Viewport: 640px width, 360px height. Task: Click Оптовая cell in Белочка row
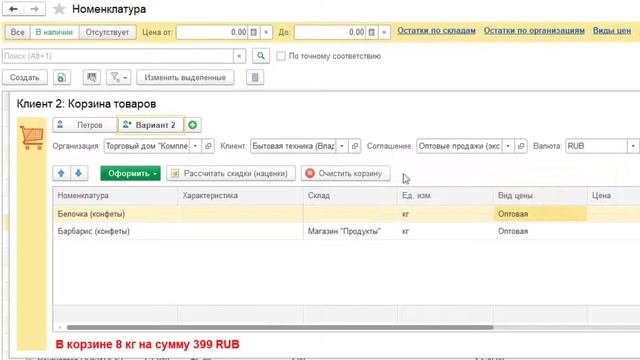tap(540, 214)
